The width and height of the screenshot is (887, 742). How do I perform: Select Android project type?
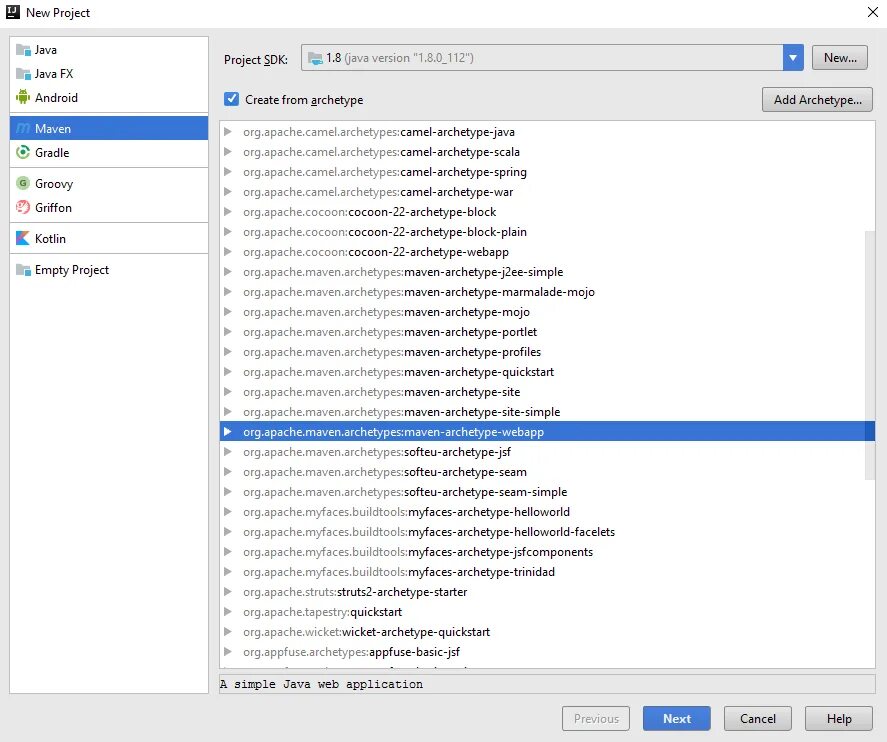(x=109, y=97)
